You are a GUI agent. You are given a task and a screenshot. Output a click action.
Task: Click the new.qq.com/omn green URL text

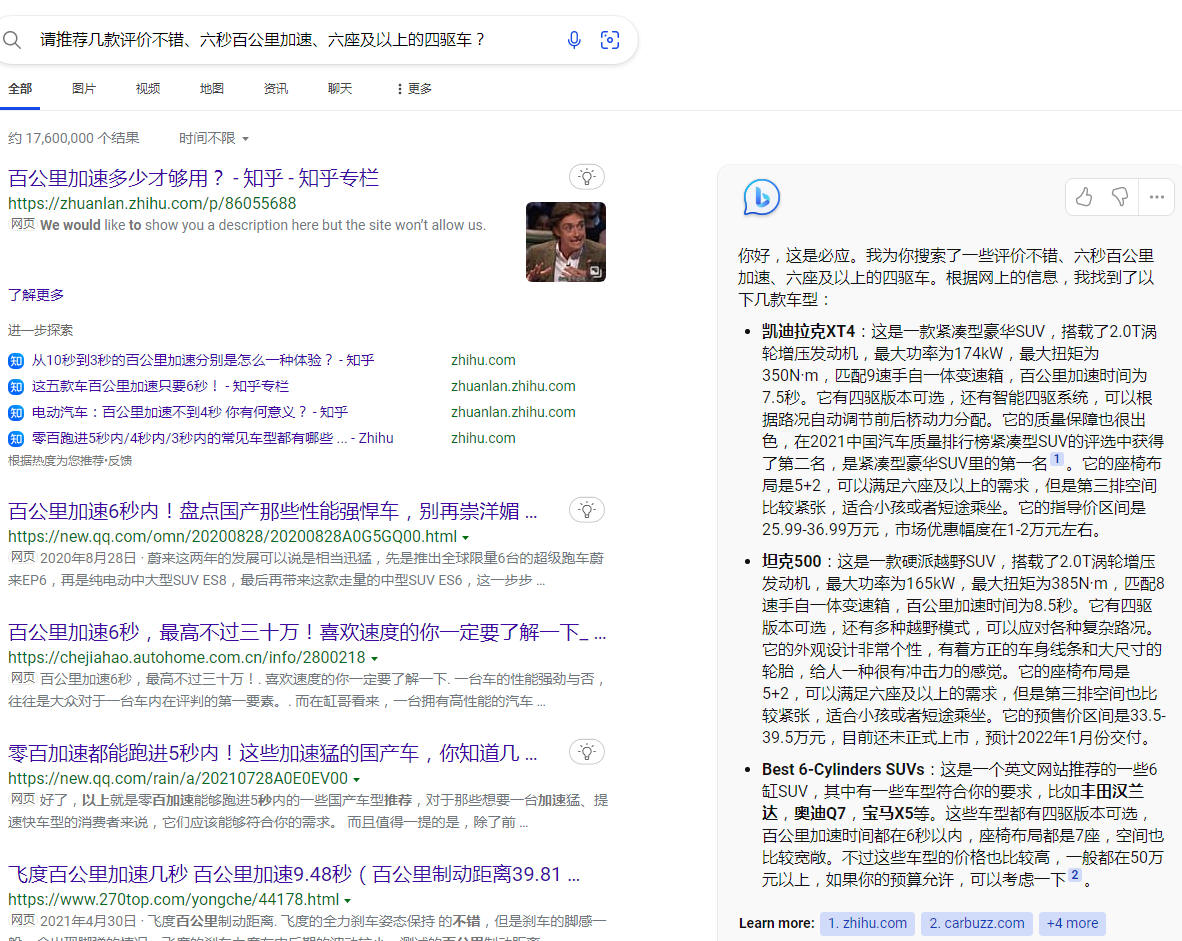pos(233,537)
